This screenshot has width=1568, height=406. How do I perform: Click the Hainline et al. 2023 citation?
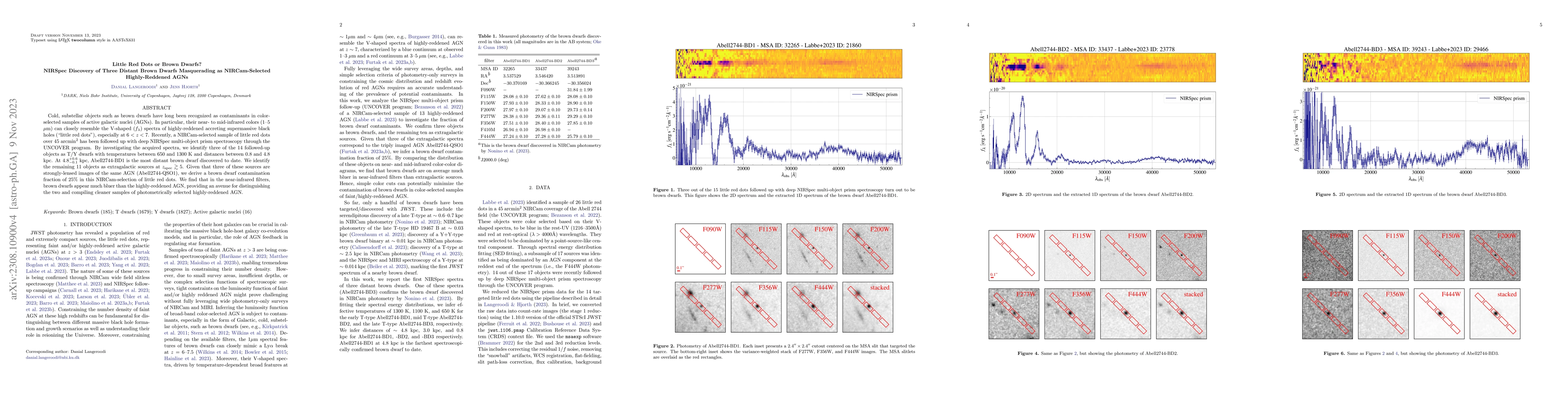(187, 359)
